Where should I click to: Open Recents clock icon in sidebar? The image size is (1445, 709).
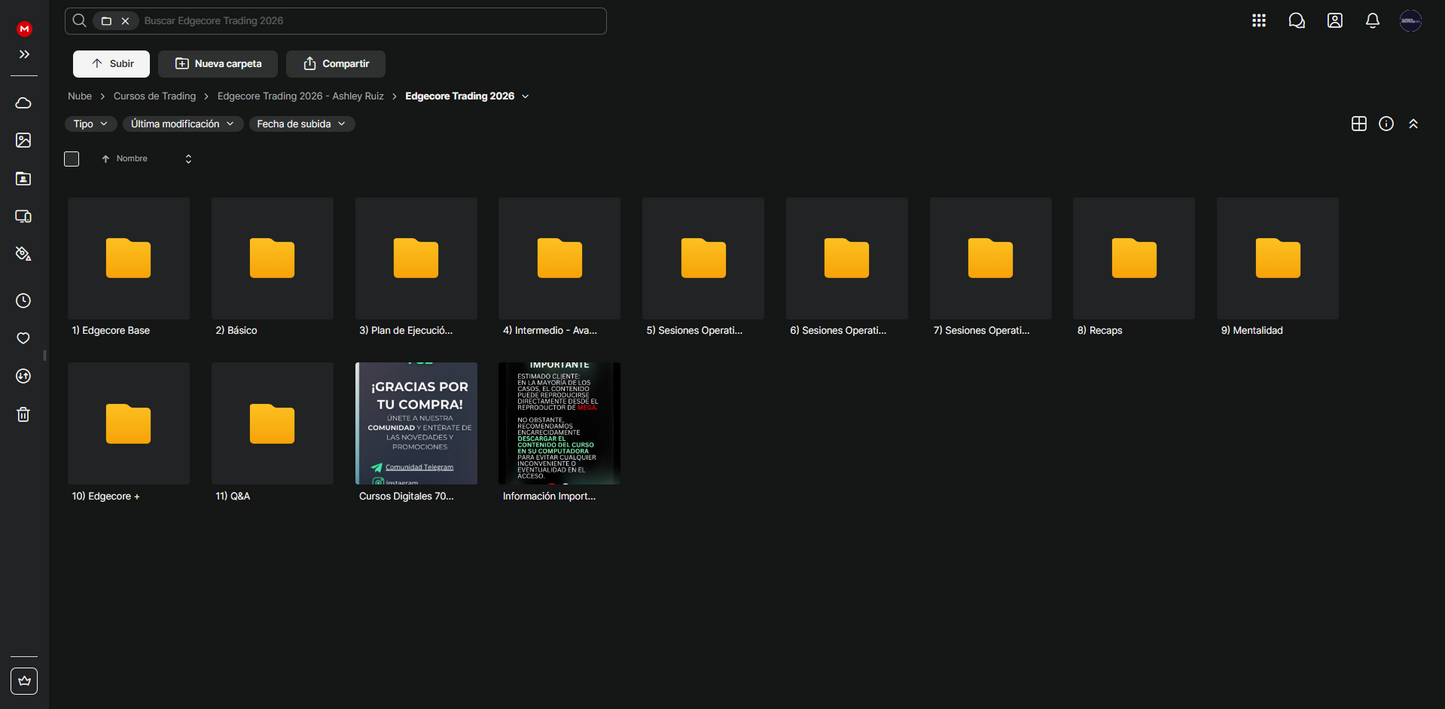23,301
